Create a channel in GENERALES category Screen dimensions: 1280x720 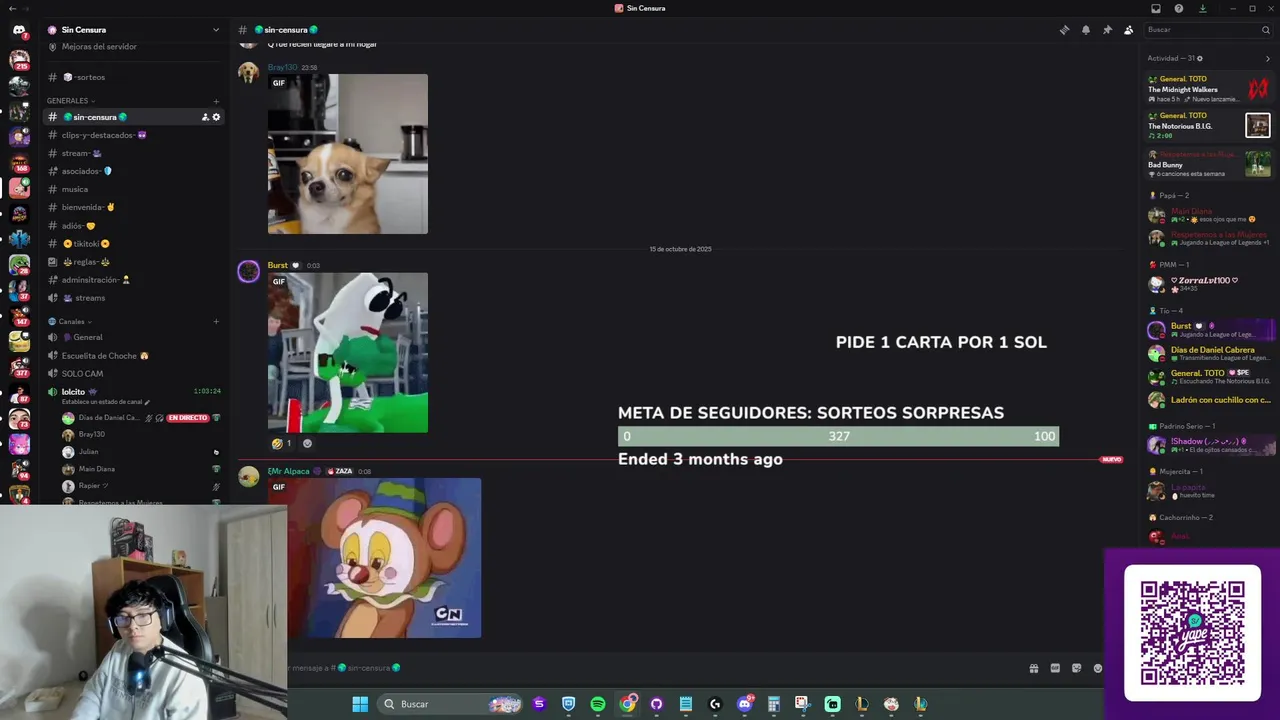[216, 101]
